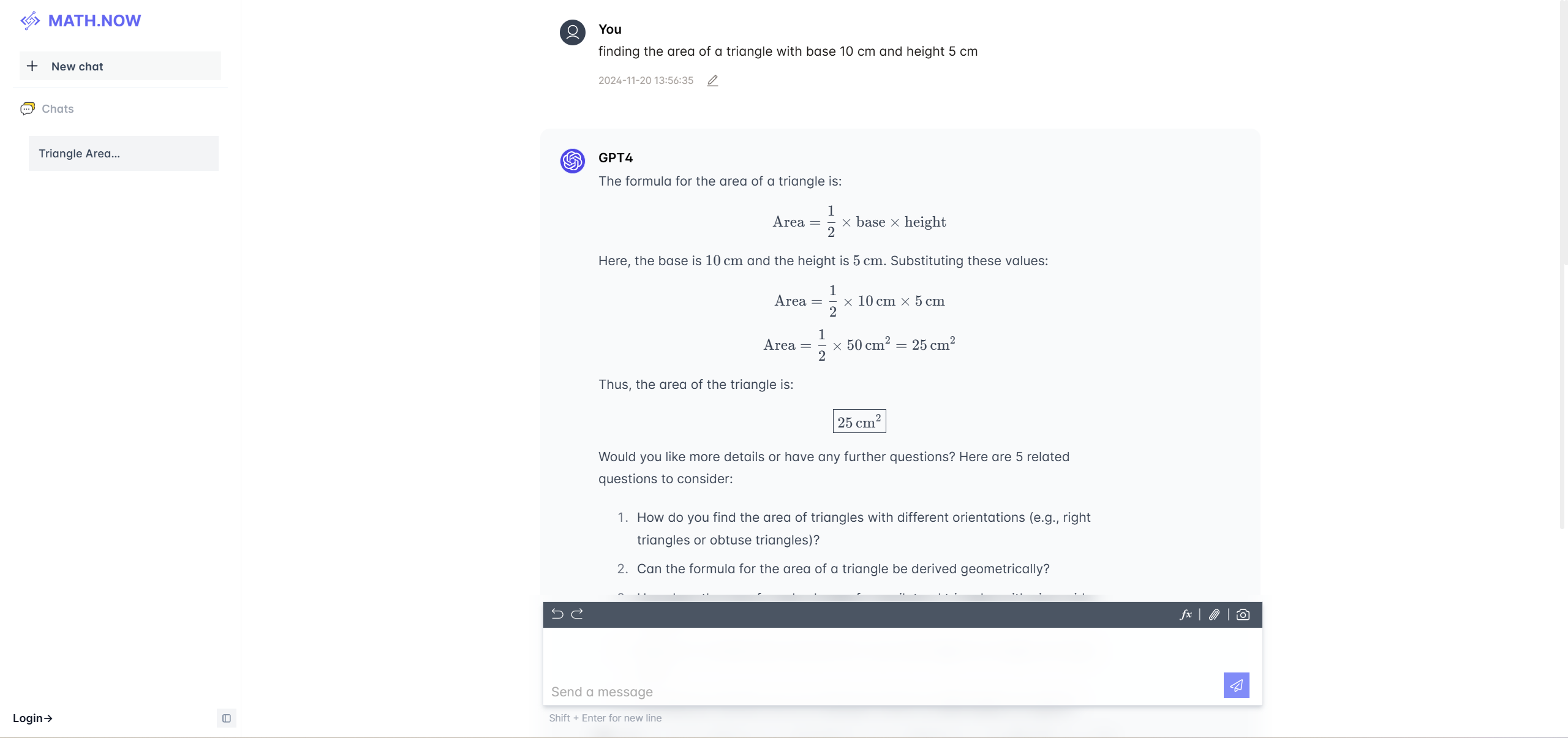
Task: Click the attachment paperclip icon
Action: 1213,614
